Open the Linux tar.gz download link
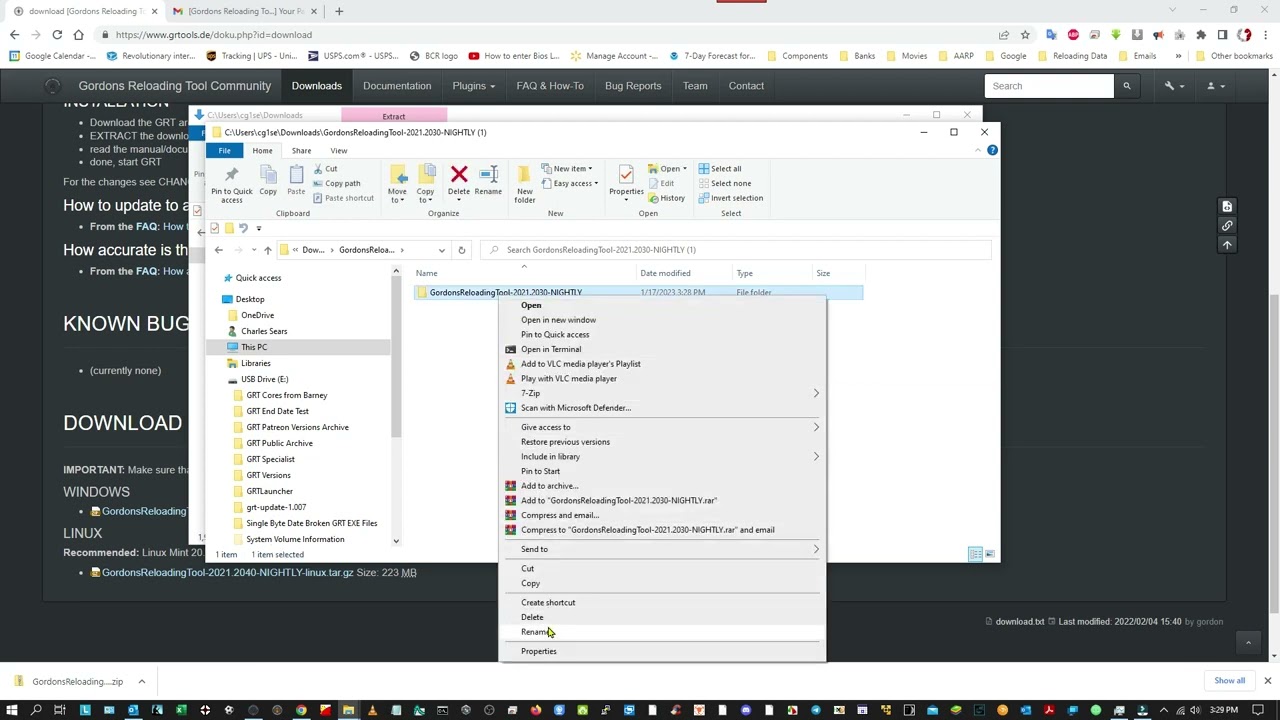Viewport: 1280px width, 720px height. (227, 573)
